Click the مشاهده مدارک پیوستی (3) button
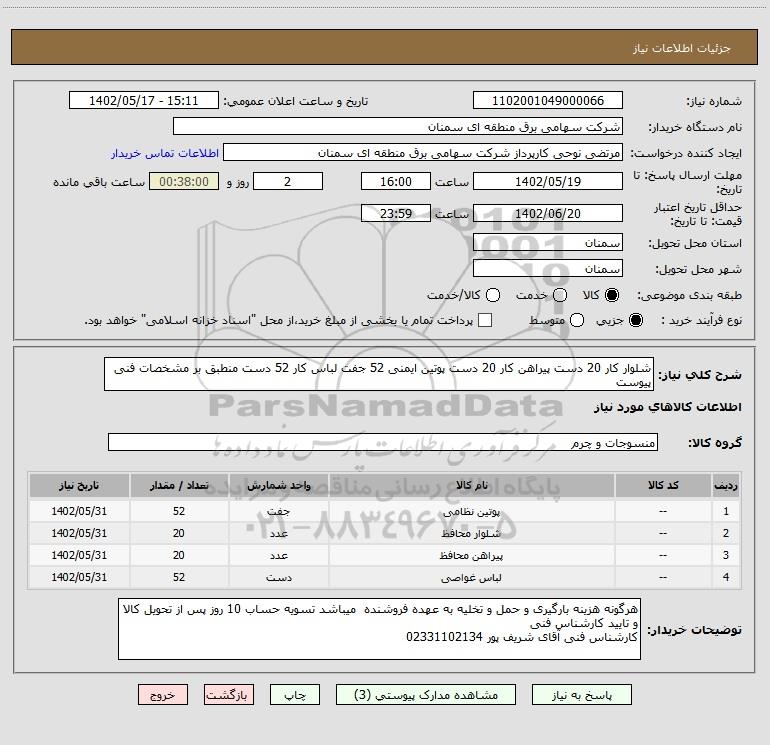This screenshot has height=745, width=770. tap(426, 695)
